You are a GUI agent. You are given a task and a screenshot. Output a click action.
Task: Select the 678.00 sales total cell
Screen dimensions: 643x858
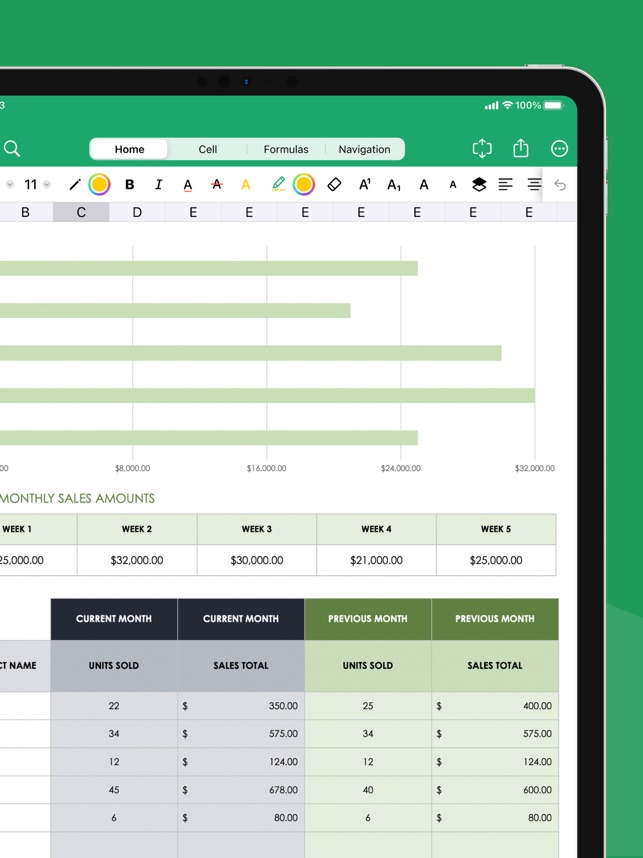pos(241,790)
